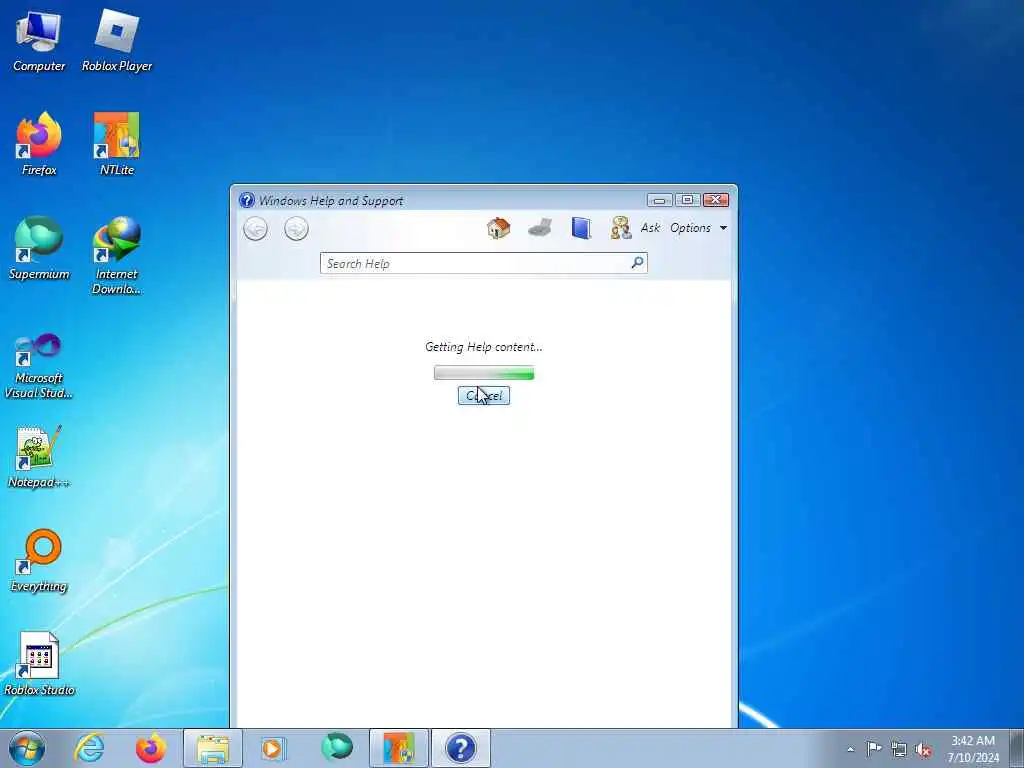Open Browse Help book icon

click(x=581, y=228)
